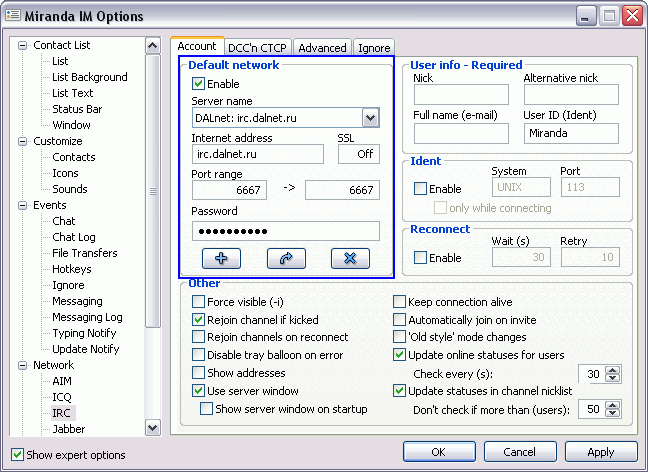Open the Advanced tab

[x=322, y=48]
